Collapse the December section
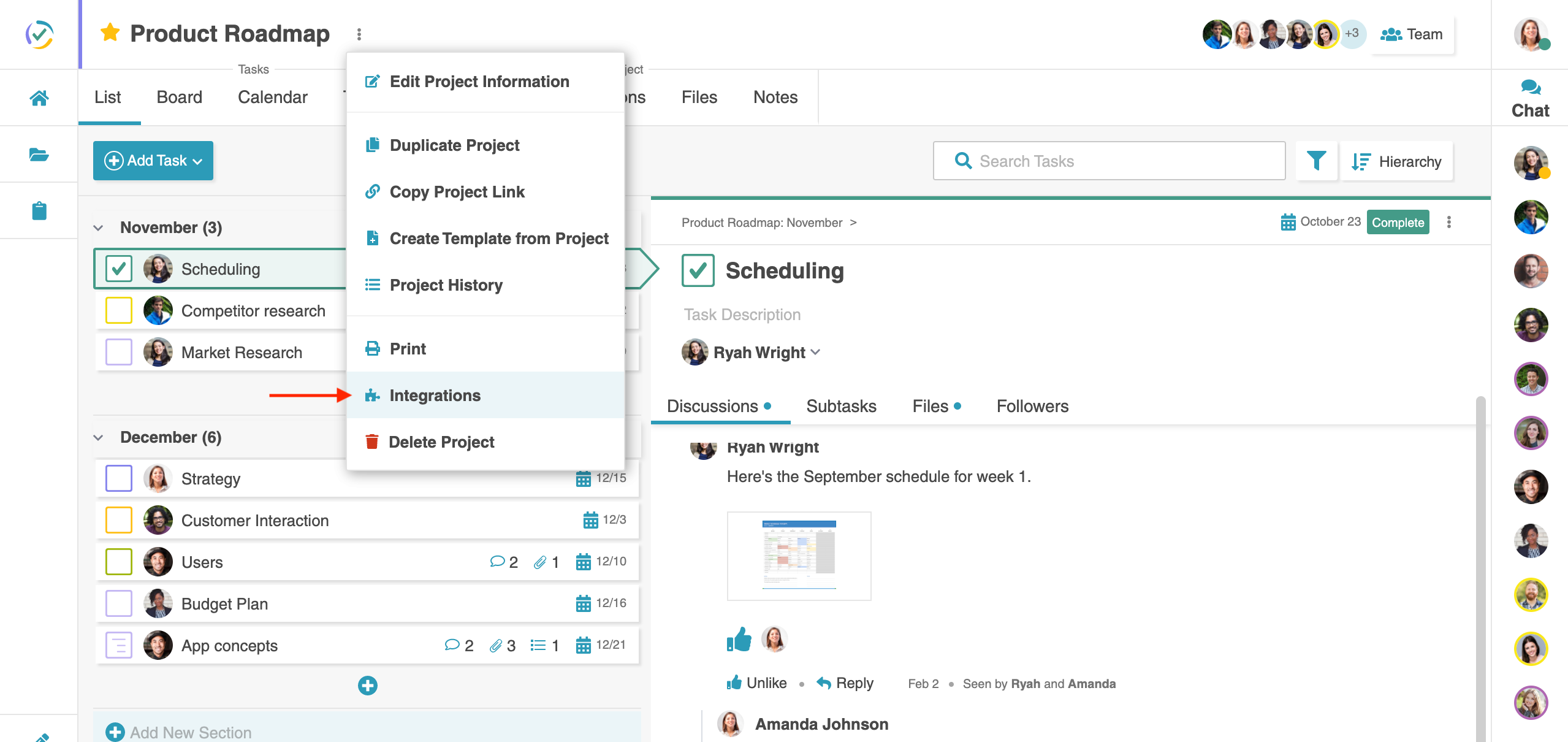The height and width of the screenshot is (742, 1568). [99, 437]
